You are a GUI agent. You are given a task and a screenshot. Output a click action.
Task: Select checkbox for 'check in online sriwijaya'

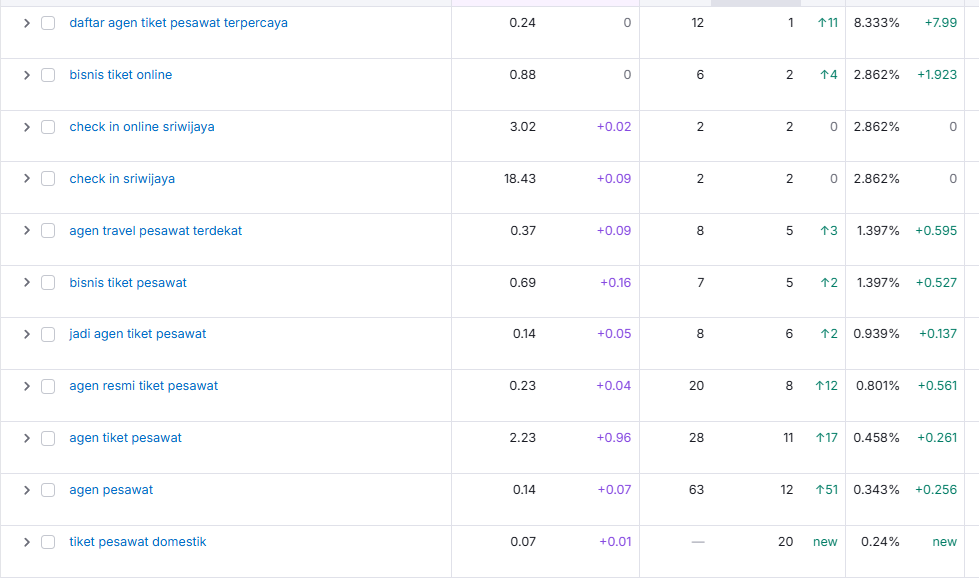[x=48, y=127]
